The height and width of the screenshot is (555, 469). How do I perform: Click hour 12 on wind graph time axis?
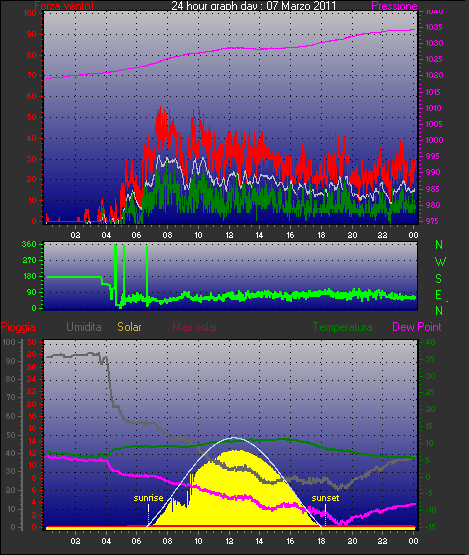(x=229, y=235)
